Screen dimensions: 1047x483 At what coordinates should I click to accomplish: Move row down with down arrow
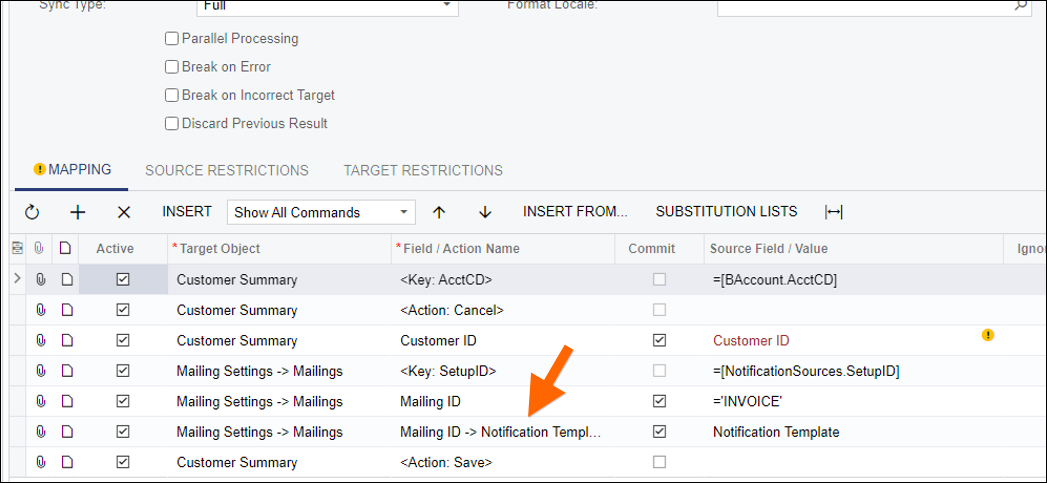coord(485,212)
